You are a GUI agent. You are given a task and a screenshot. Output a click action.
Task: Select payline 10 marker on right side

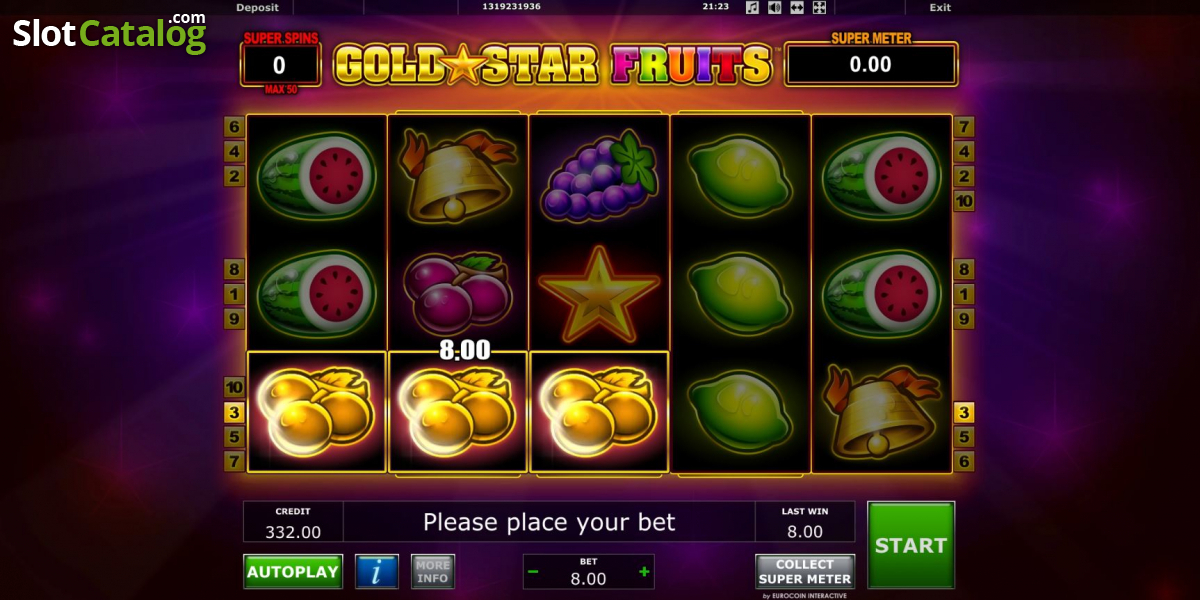pos(964,201)
